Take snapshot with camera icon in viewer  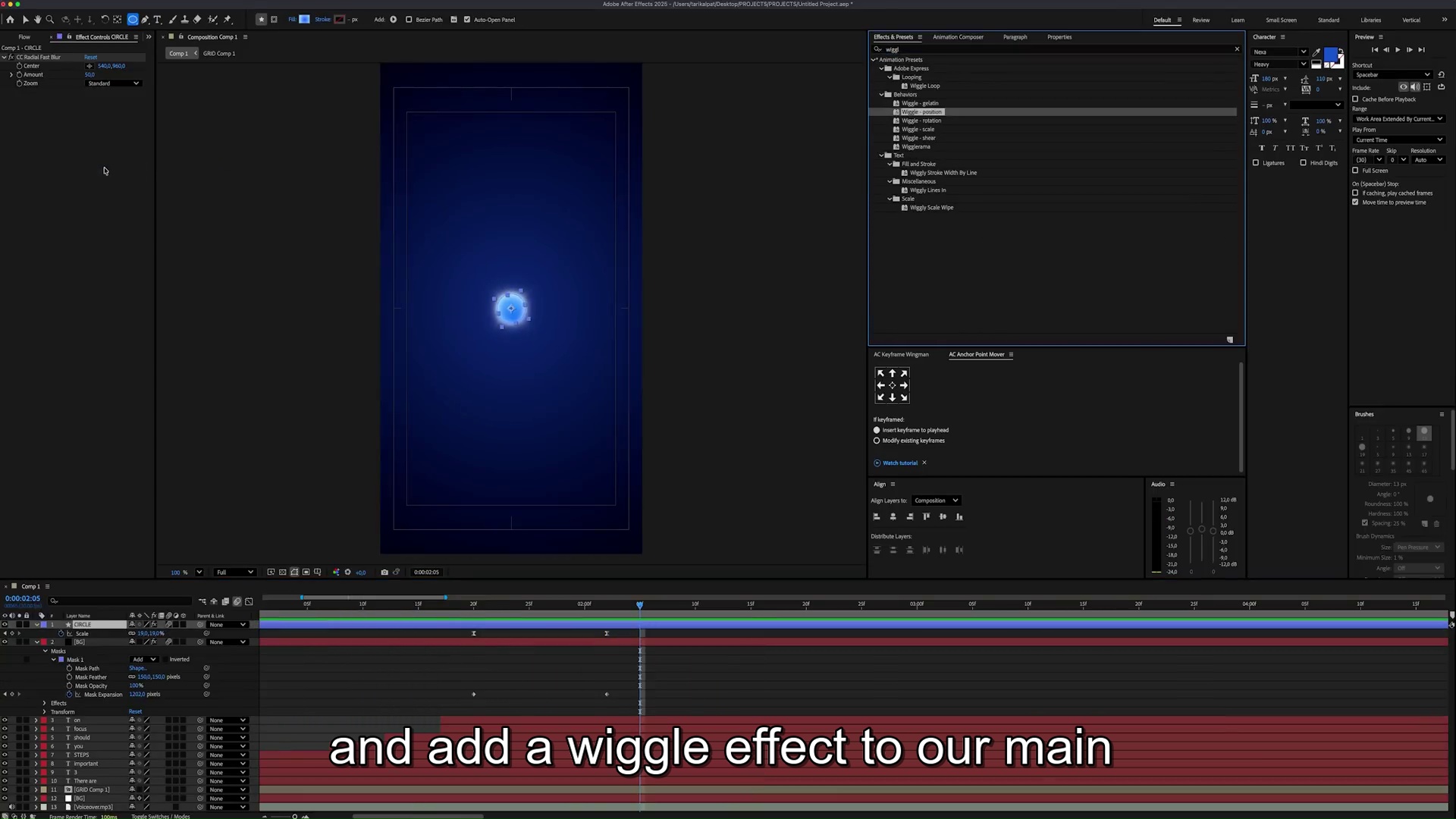(x=384, y=573)
